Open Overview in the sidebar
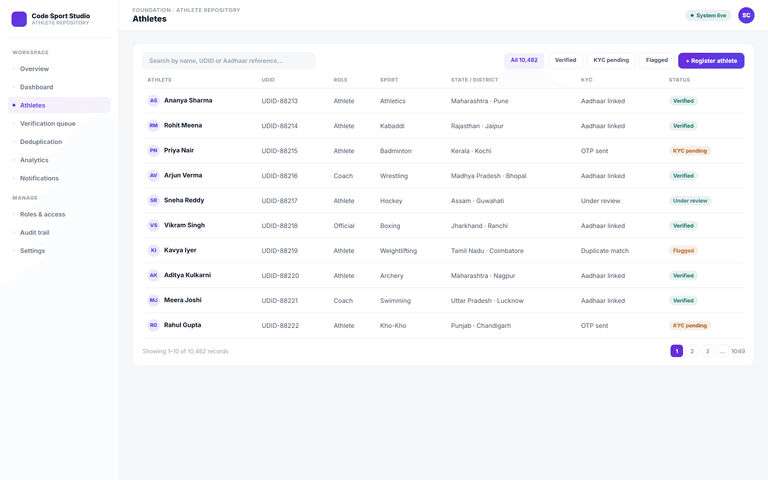The height and width of the screenshot is (480, 768). pyautogui.click(x=59, y=69)
